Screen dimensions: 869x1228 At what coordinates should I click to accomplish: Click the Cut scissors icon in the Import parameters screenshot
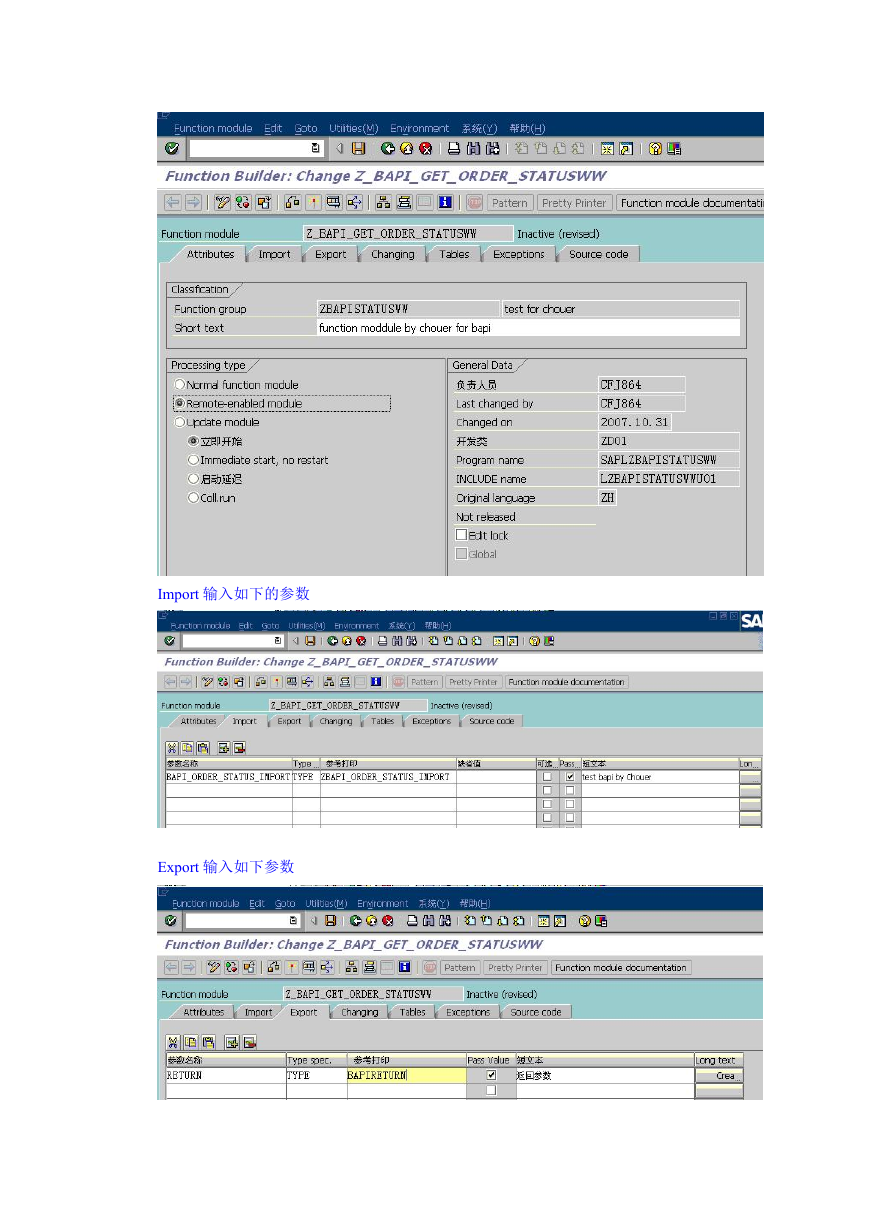click(172, 747)
